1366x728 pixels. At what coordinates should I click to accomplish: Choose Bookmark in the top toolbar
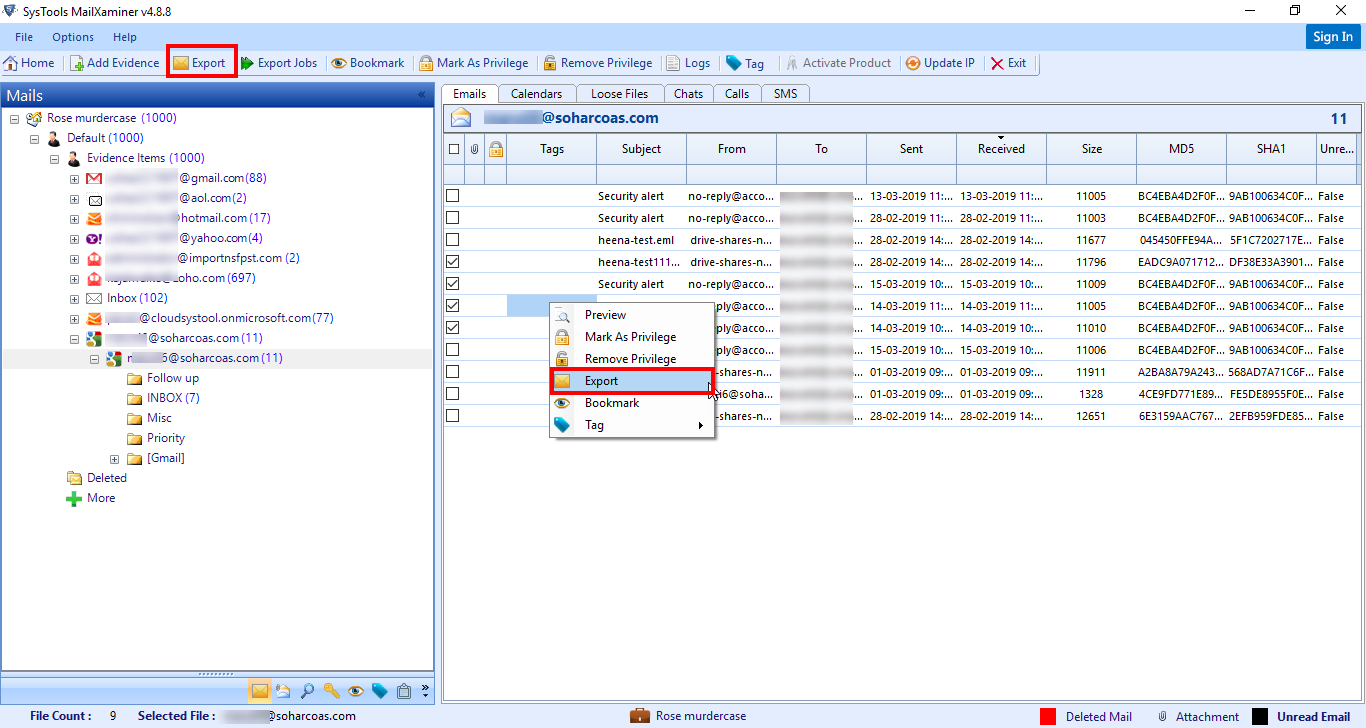(x=368, y=63)
